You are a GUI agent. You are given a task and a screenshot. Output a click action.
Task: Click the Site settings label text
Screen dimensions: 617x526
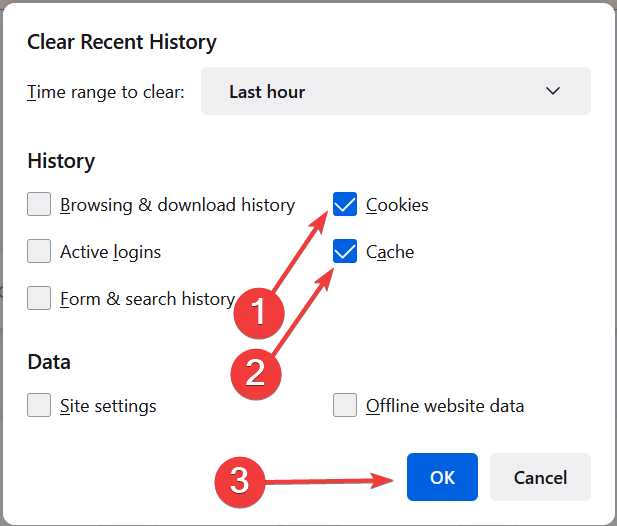click(x=108, y=406)
